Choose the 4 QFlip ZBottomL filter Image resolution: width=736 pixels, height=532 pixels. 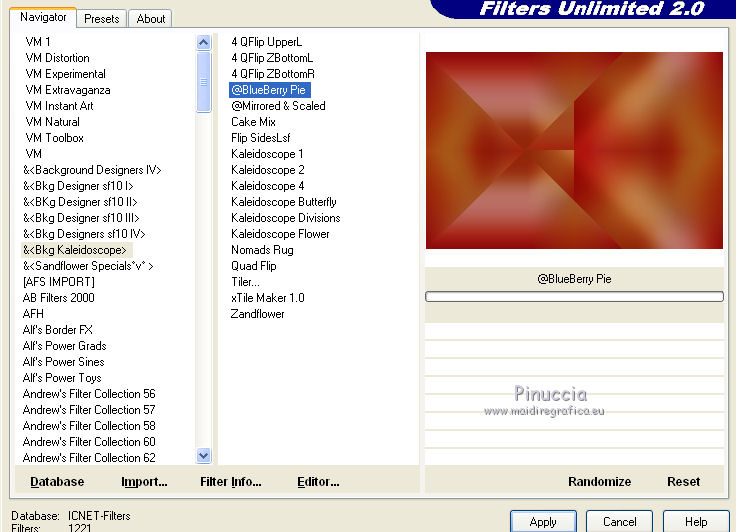point(272,58)
